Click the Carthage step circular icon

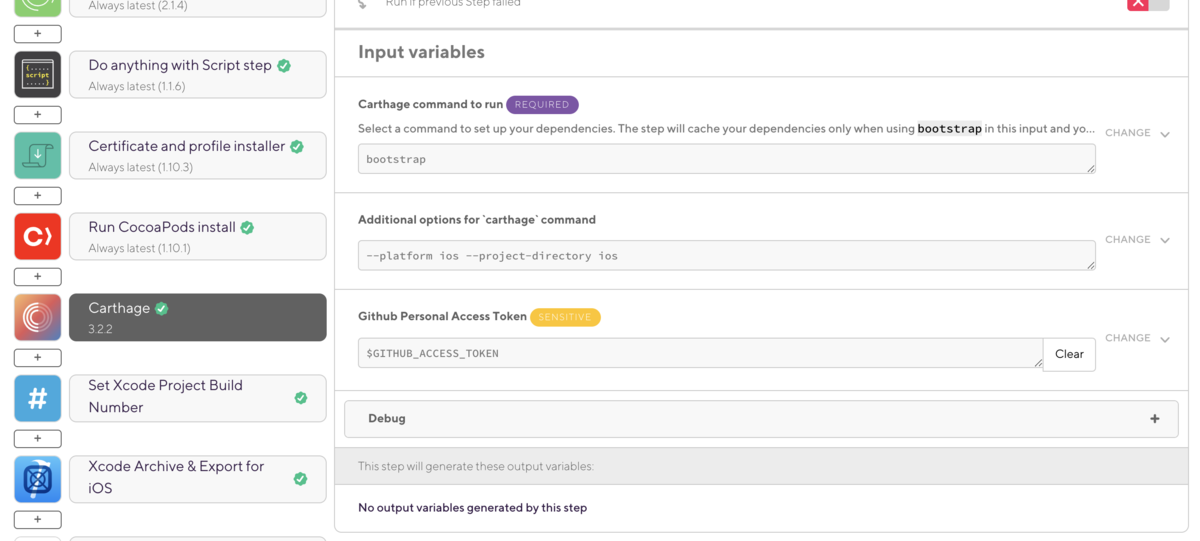coord(38,318)
